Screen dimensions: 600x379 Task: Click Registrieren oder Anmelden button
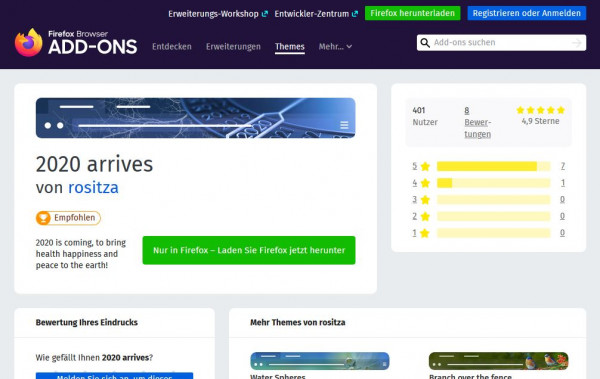527,13
